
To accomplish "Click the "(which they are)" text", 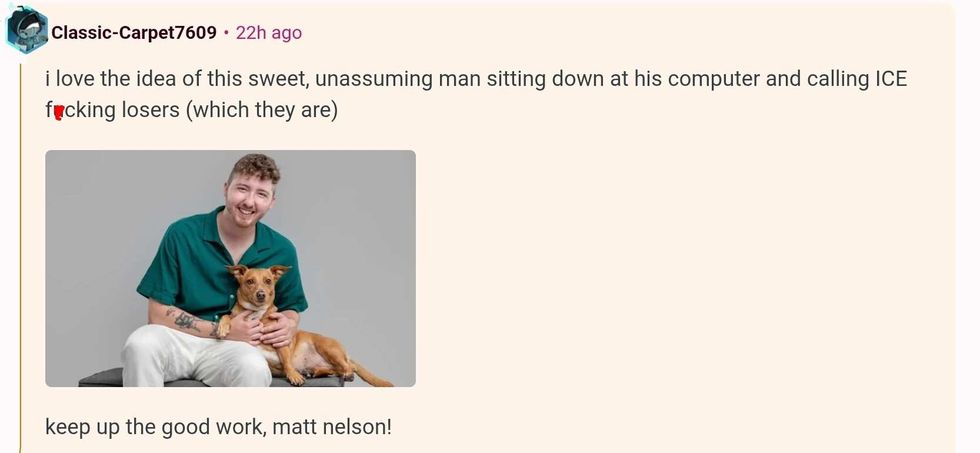I will point(261,110).
